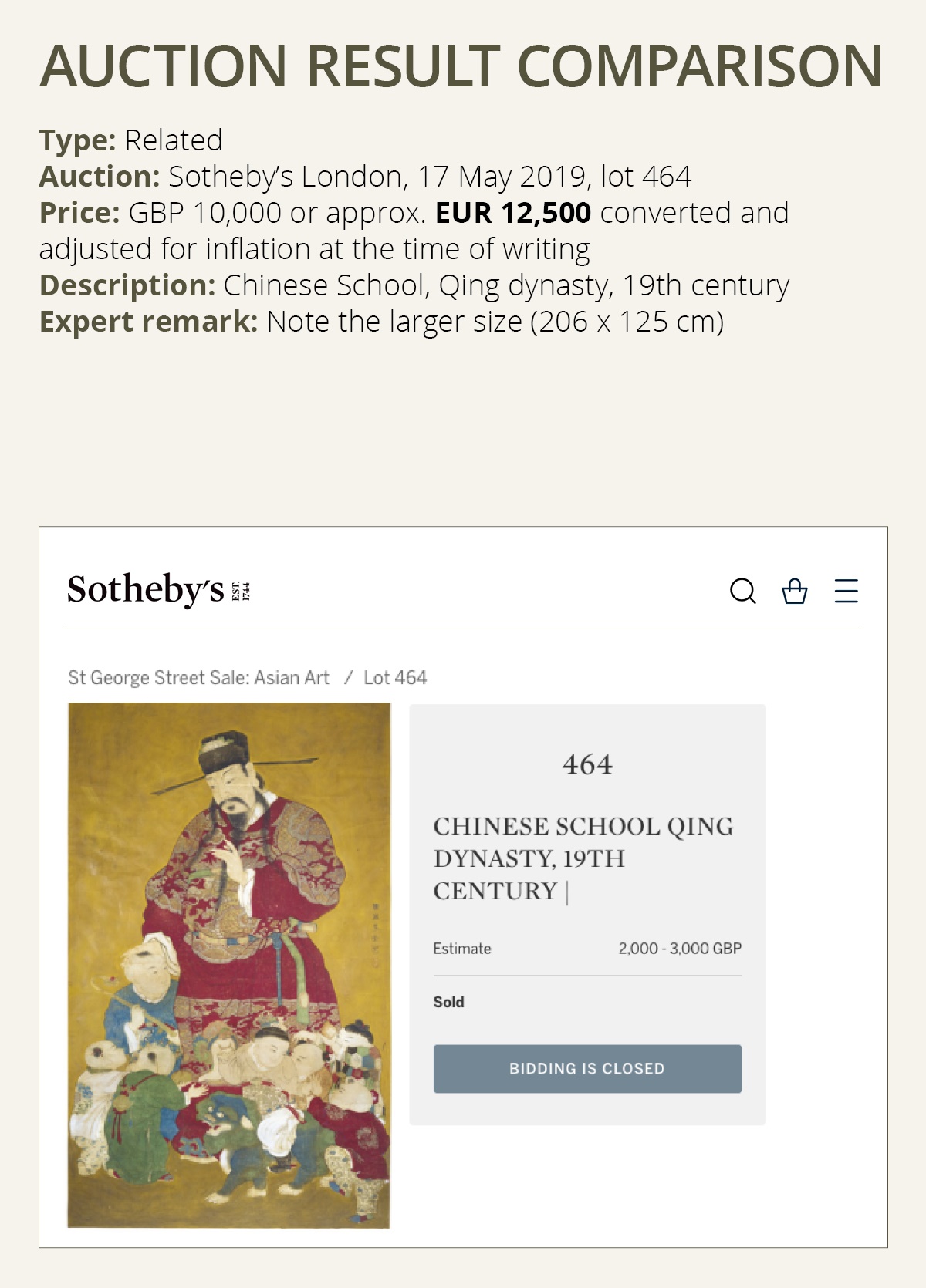Open the St George Street Sale: Asian Art link
Screen dimensions: 926x1288
tap(202, 679)
